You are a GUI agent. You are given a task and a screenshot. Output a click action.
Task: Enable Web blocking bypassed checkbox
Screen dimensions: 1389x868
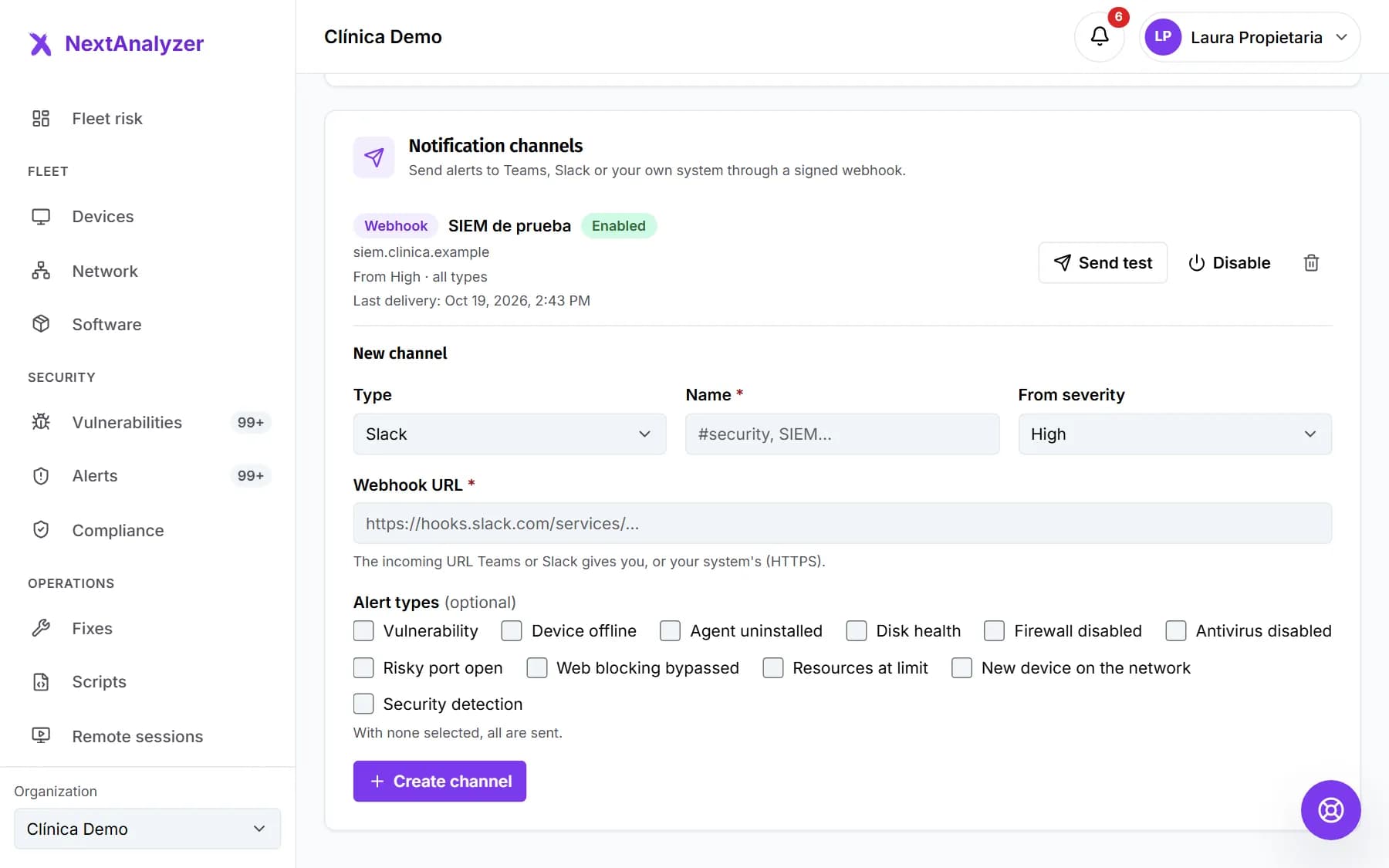(536, 668)
